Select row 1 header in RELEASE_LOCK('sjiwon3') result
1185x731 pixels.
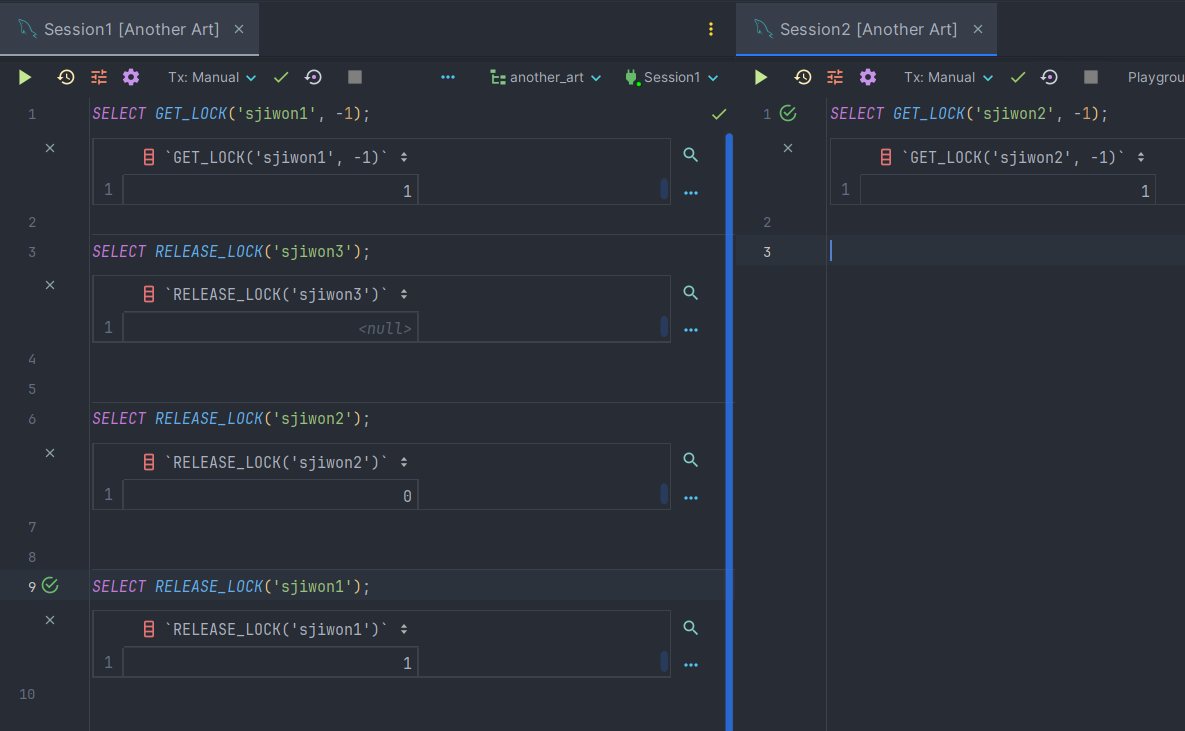108,327
